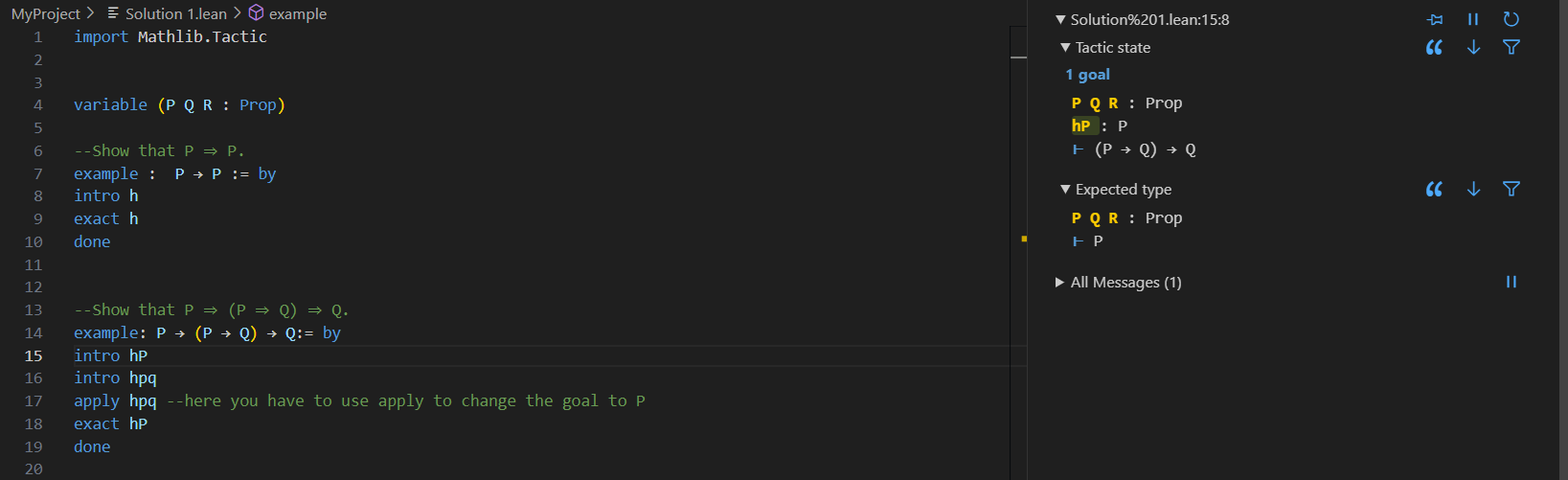Viewport: 1568px width, 480px height.
Task: Collapse the Expected type section
Action: click(1065, 189)
